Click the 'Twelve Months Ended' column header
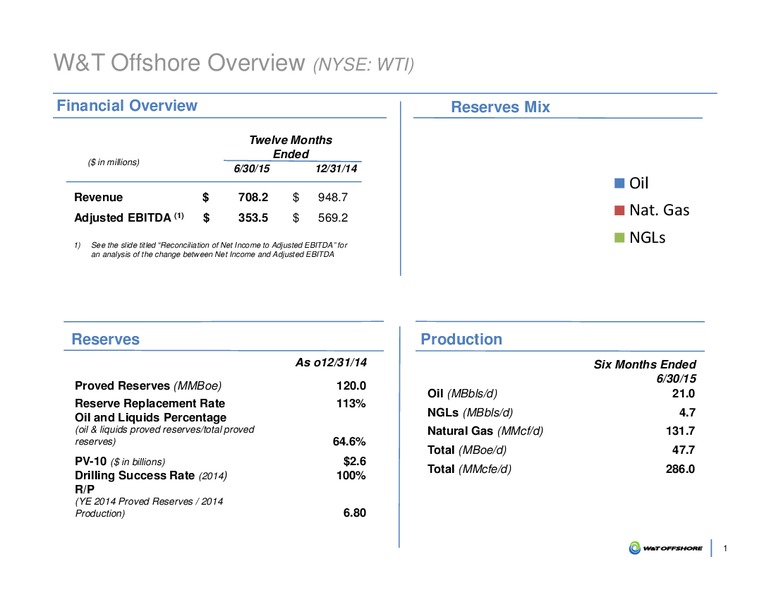This screenshot has width=776, height=600. 291,147
